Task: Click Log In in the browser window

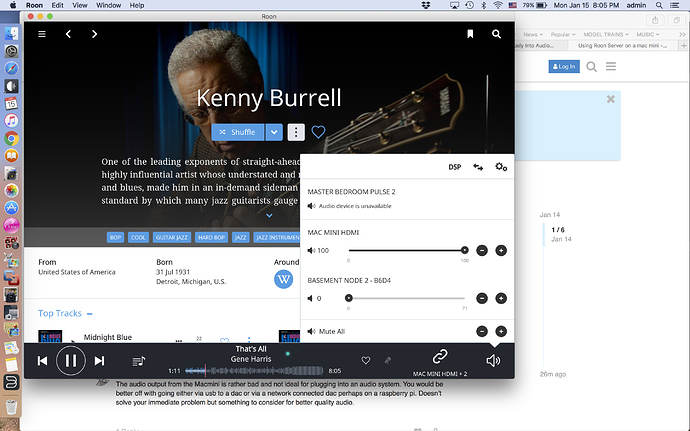Action: point(564,66)
